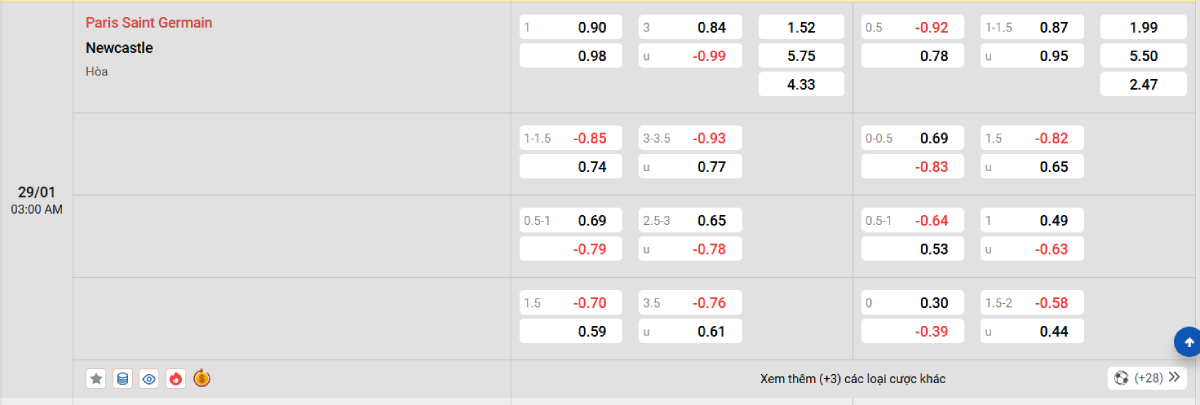
Task: Click the gold dollar coin refresh icon
Action: pyautogui.click(x=202, y=378)
